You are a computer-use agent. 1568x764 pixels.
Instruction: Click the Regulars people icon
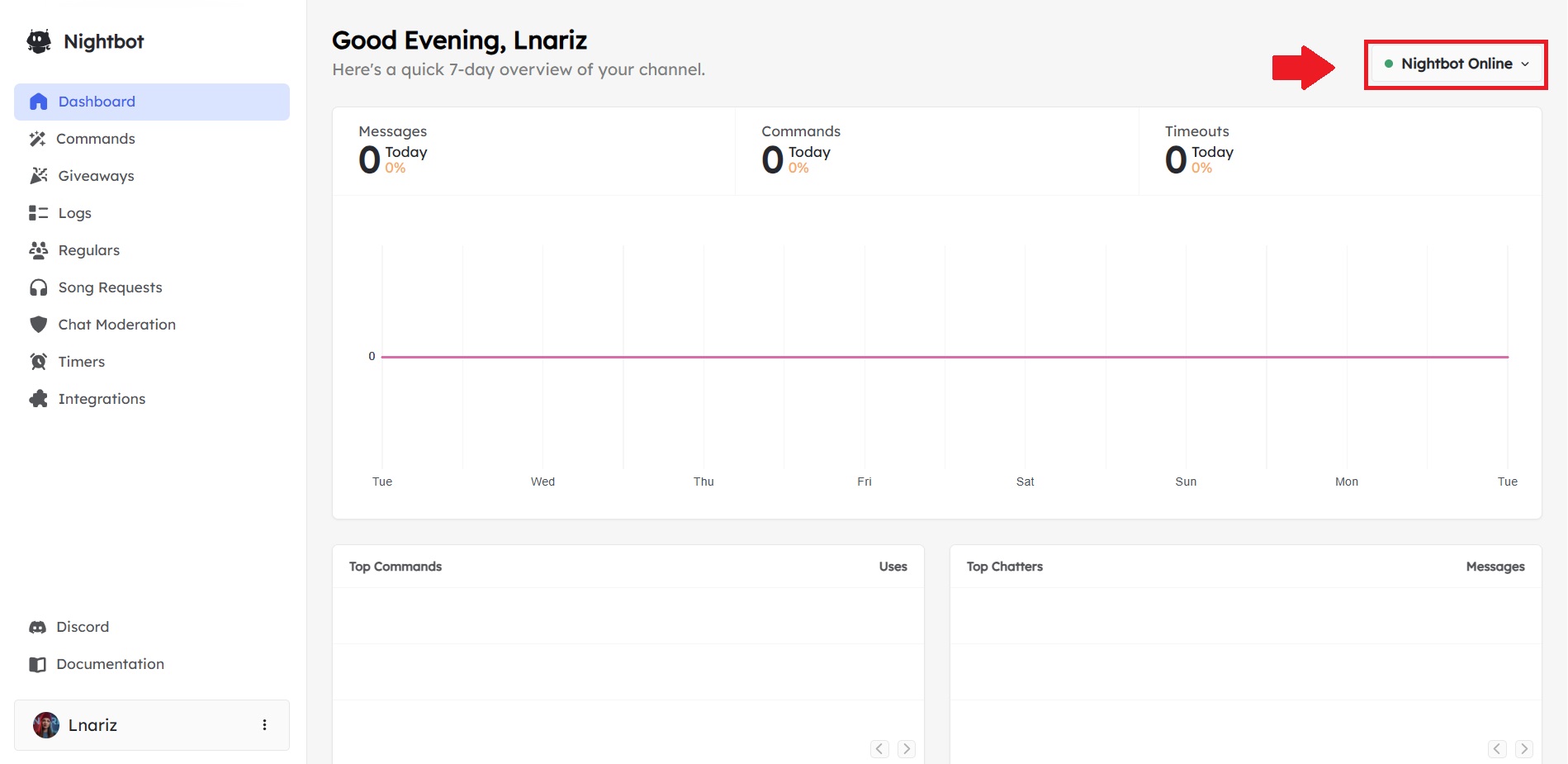coord(38,250)
